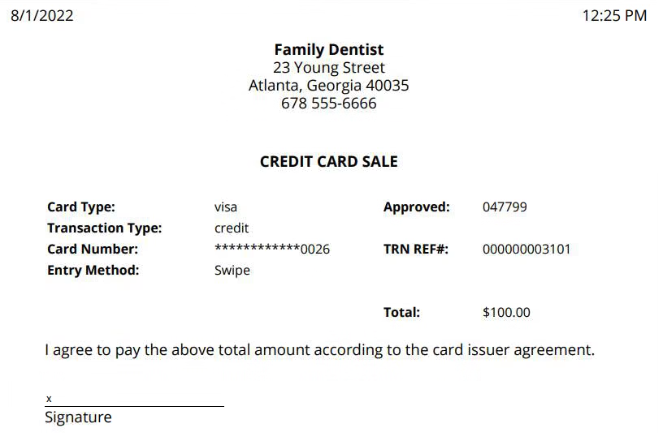Click the date 8/1/2022
Viewport: 659px width, 447px height.
coord(42,16)
